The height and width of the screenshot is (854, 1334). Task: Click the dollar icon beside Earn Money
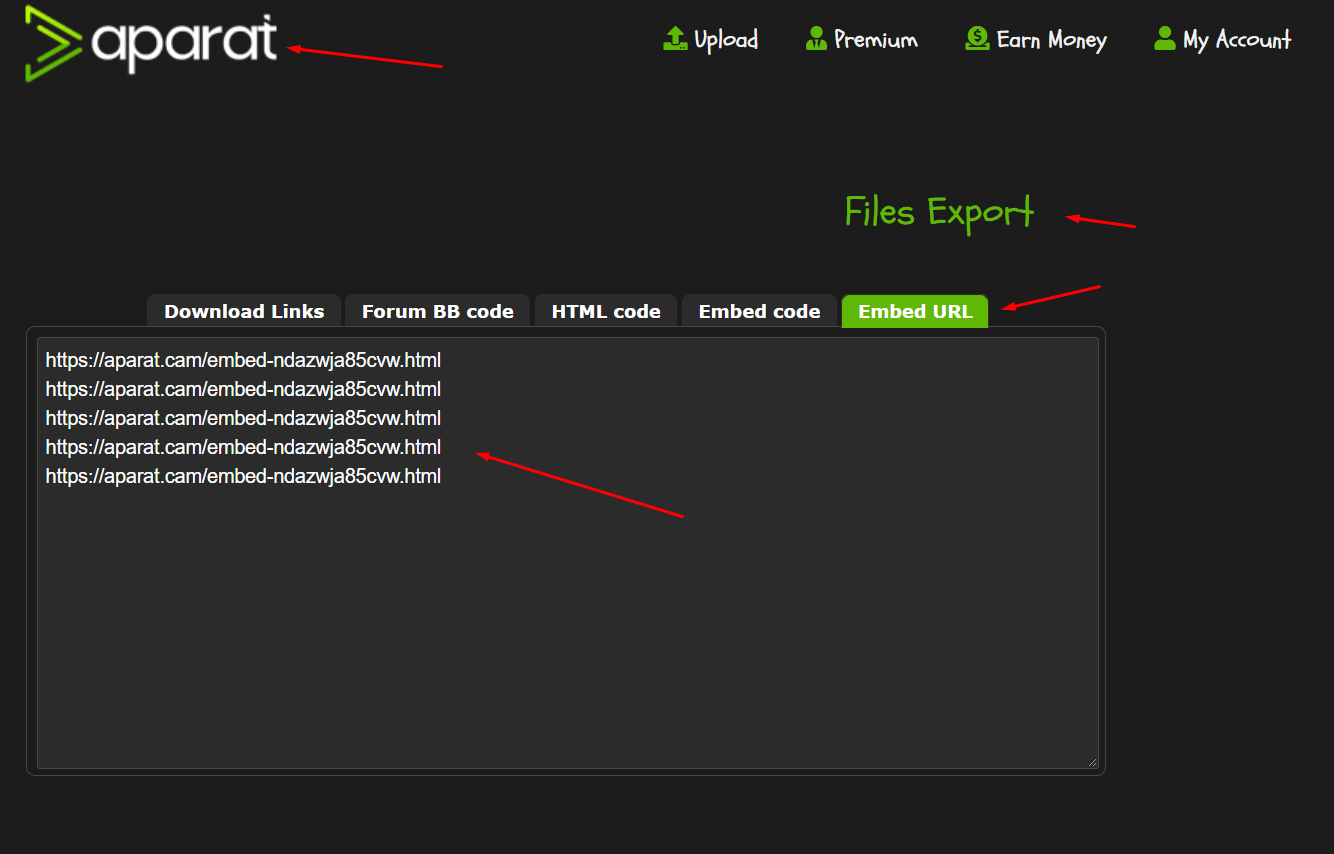tap(977, 39)
